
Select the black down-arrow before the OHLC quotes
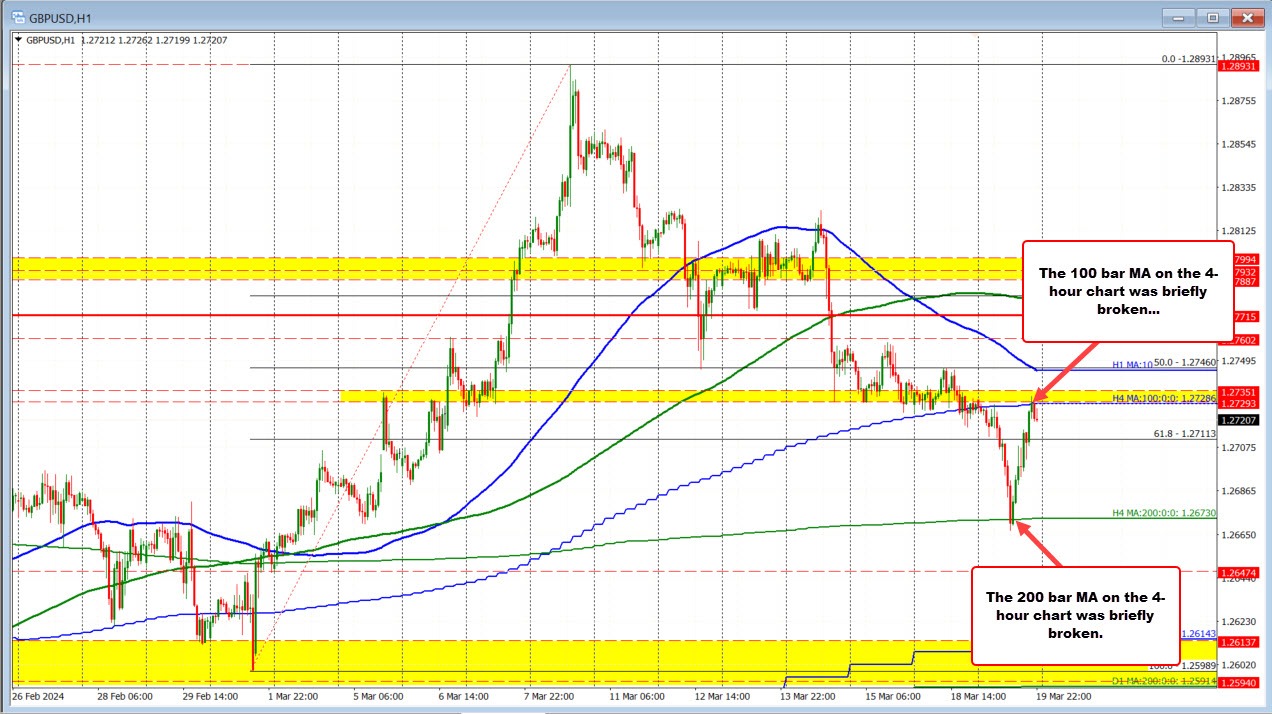click(x=20, y=41)
